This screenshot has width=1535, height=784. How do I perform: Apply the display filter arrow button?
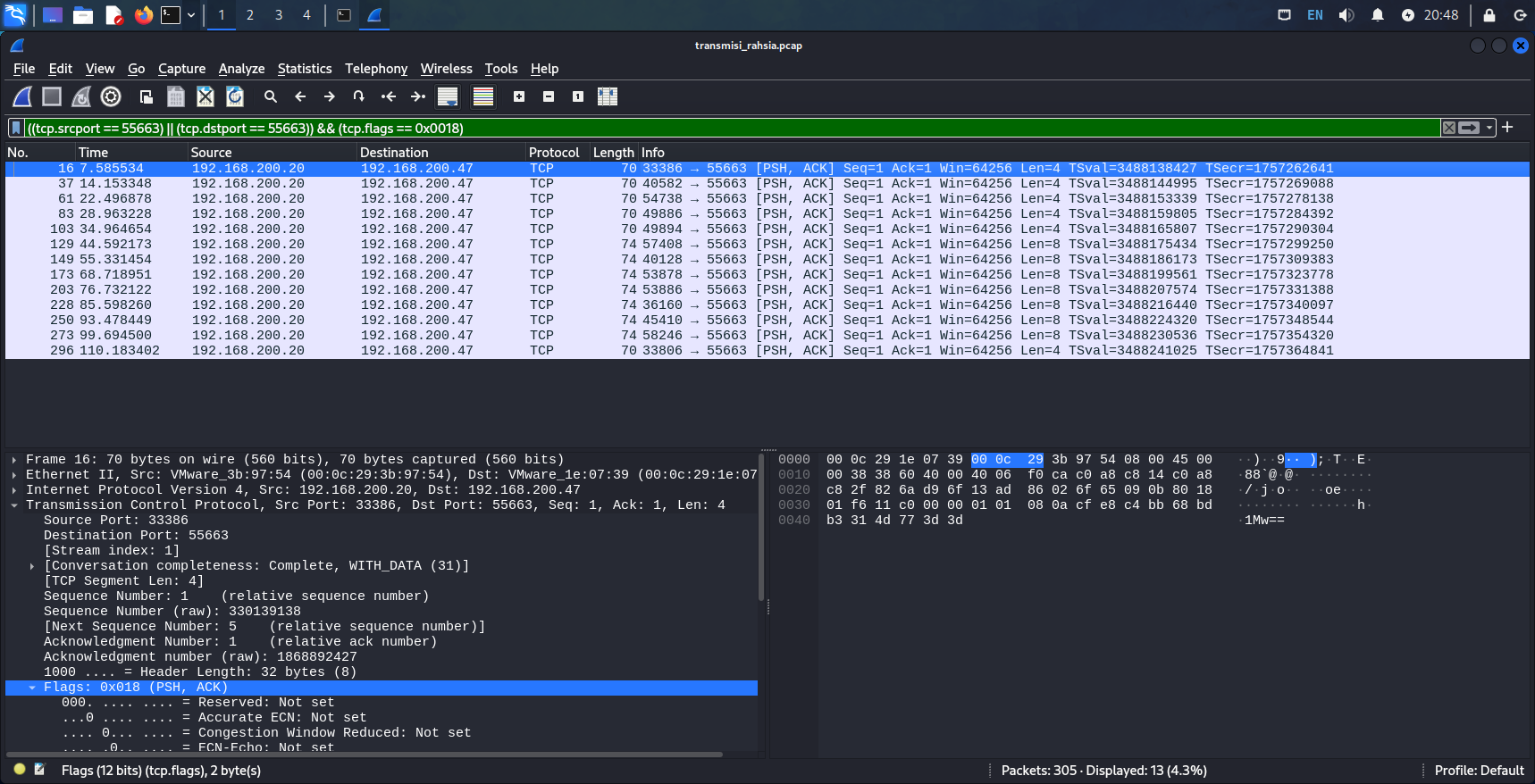coord(1469,128)
